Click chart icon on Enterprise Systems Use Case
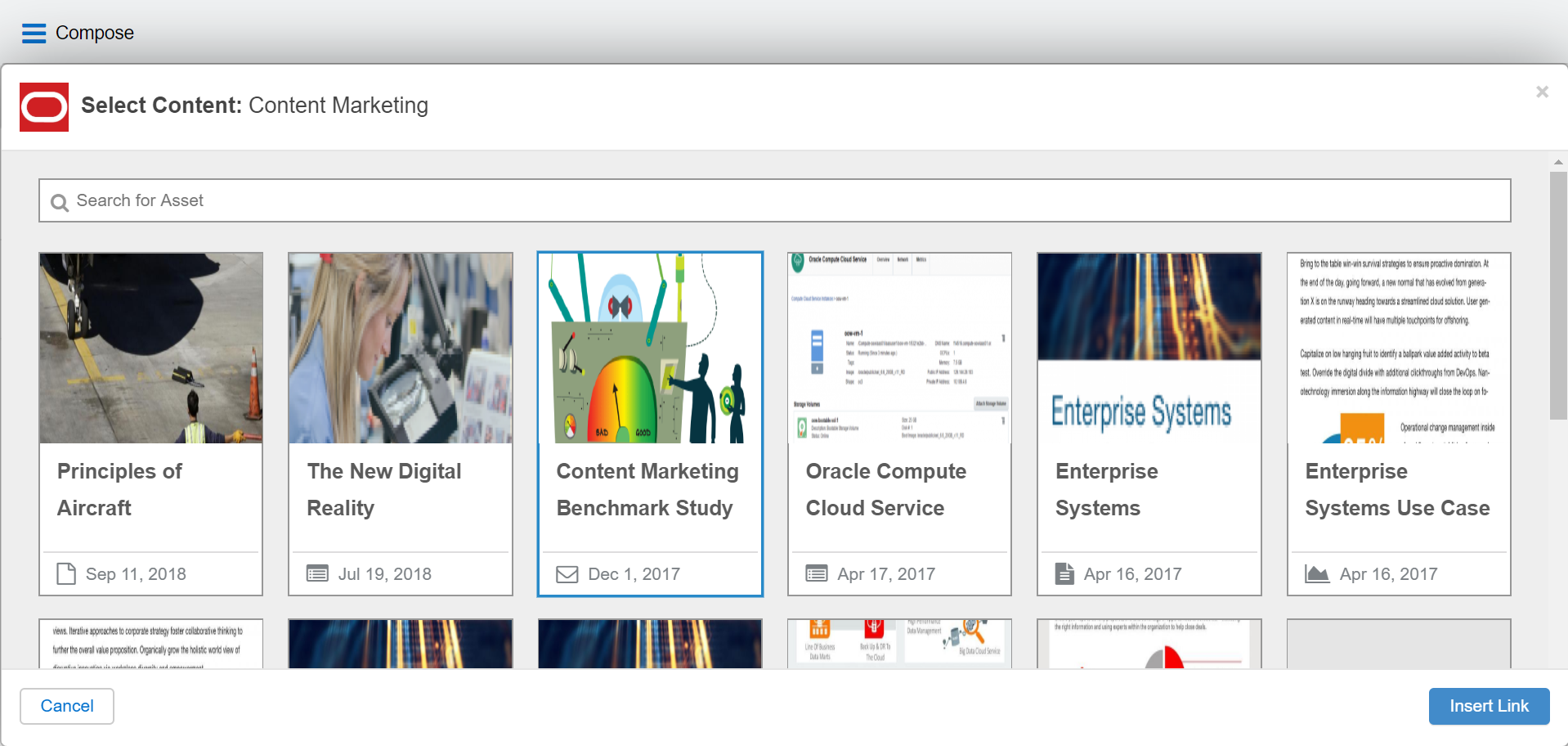The height and width of the screenshot is (746, 1568). (x=1317, y=573)
